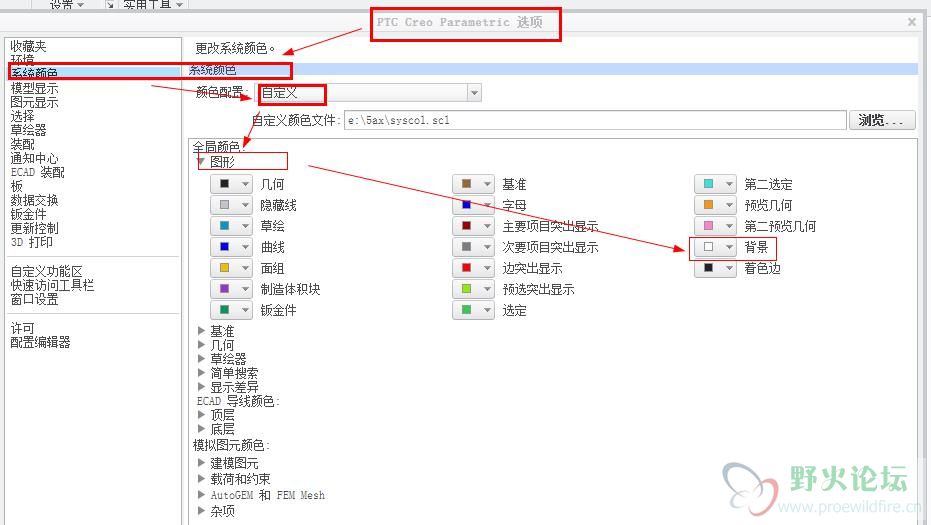Open the 更新控制 options category
Image resolution: width=931 pixels, height=525 pixels.
pyautogui.click(x=34, y=228)
